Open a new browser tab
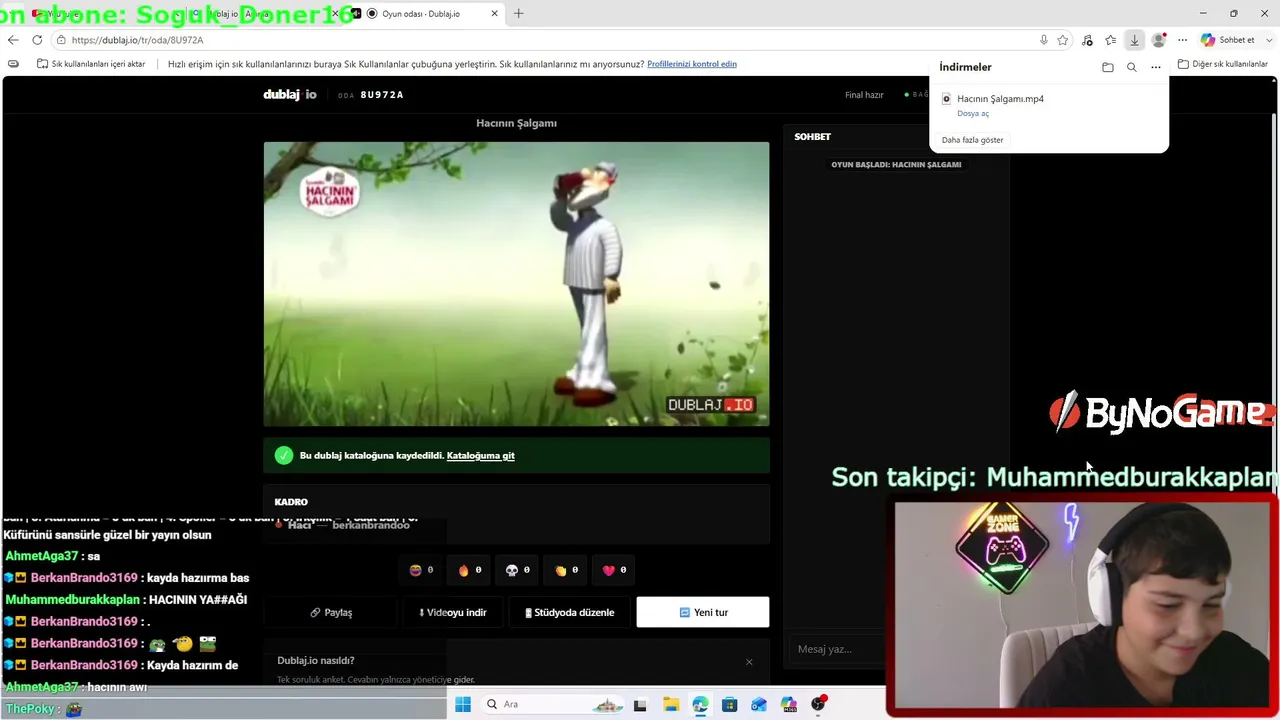1280x720 pixels. tap(518, 14)
